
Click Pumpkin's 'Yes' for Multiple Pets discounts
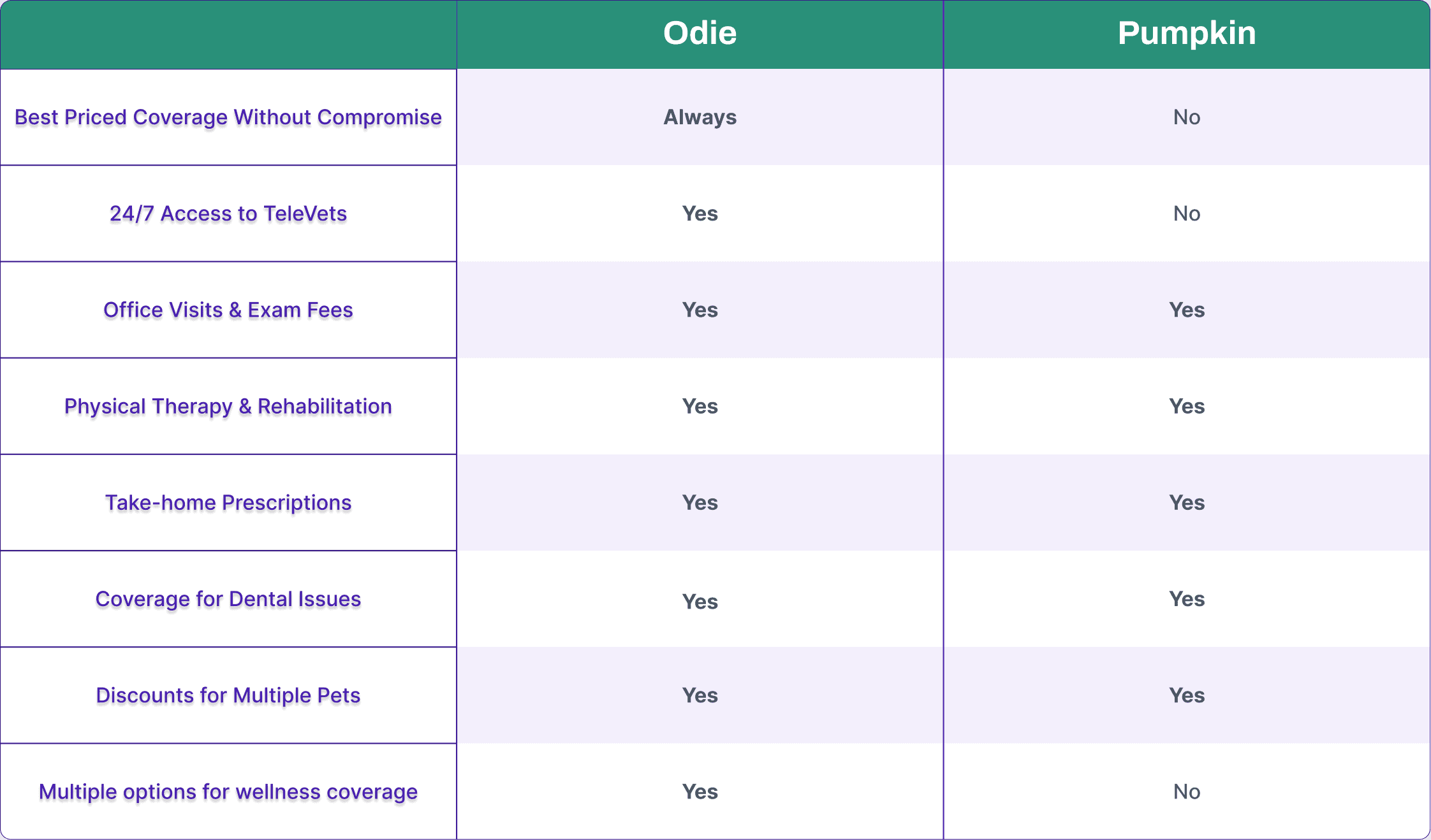pos(1187,695)
